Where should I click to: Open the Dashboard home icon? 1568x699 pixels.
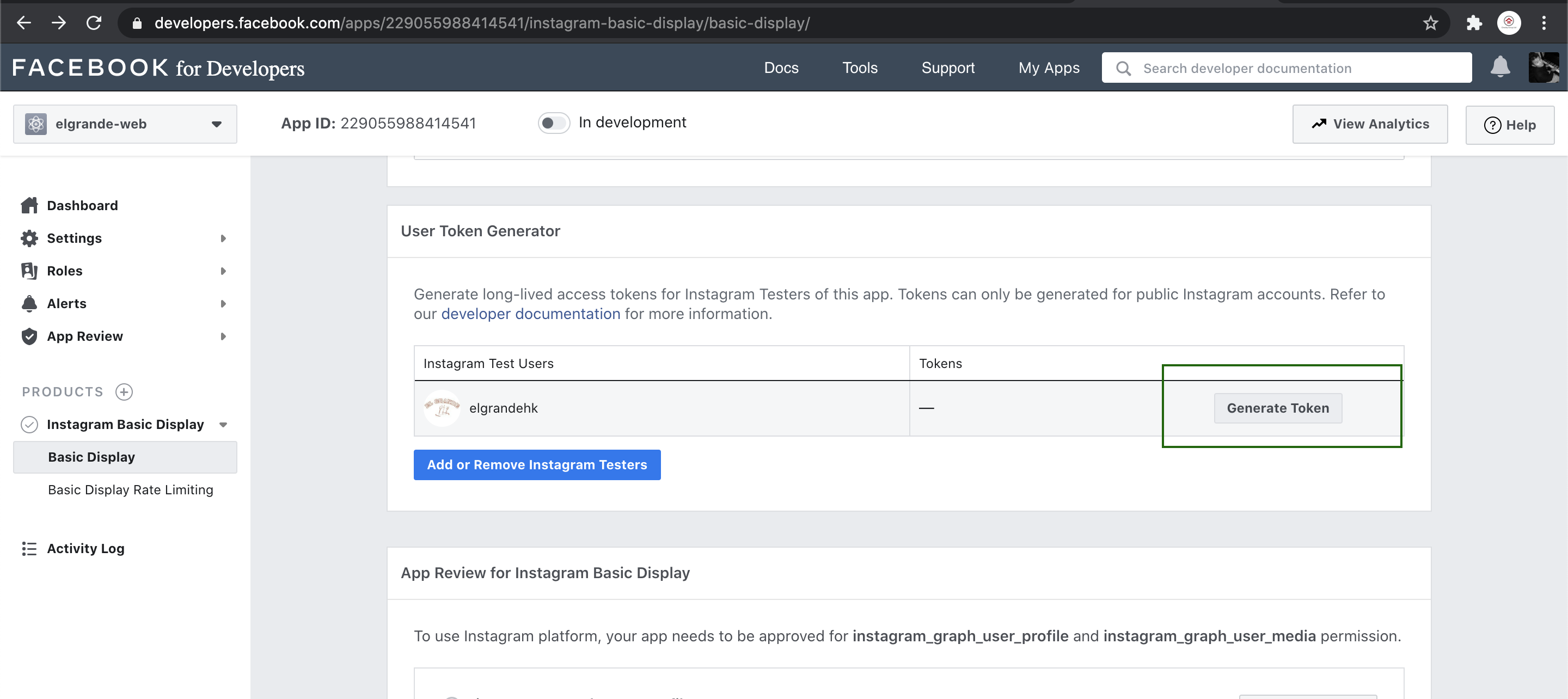click(x=29, y=205)
